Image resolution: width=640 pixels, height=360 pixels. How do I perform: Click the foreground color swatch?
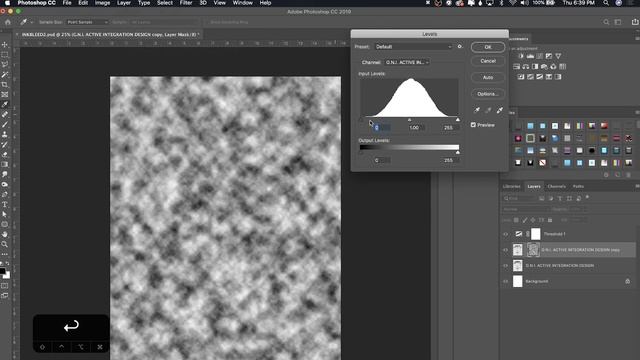[2, 271]
